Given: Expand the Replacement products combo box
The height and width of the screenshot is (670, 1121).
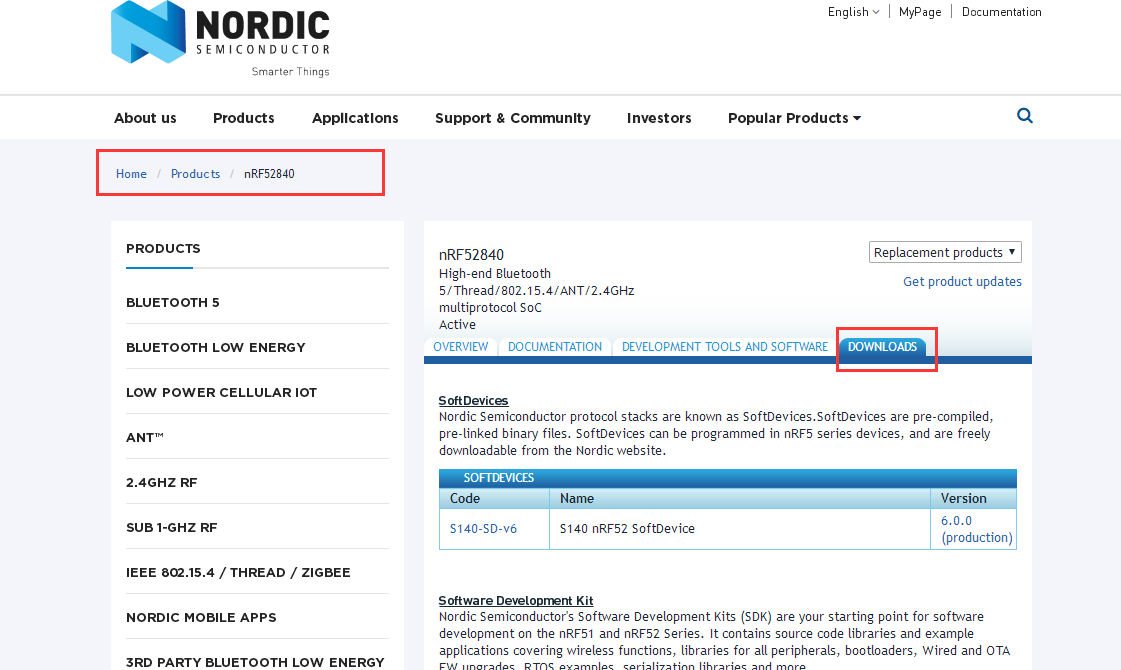Looking at the screenshot, I should 944,252.
